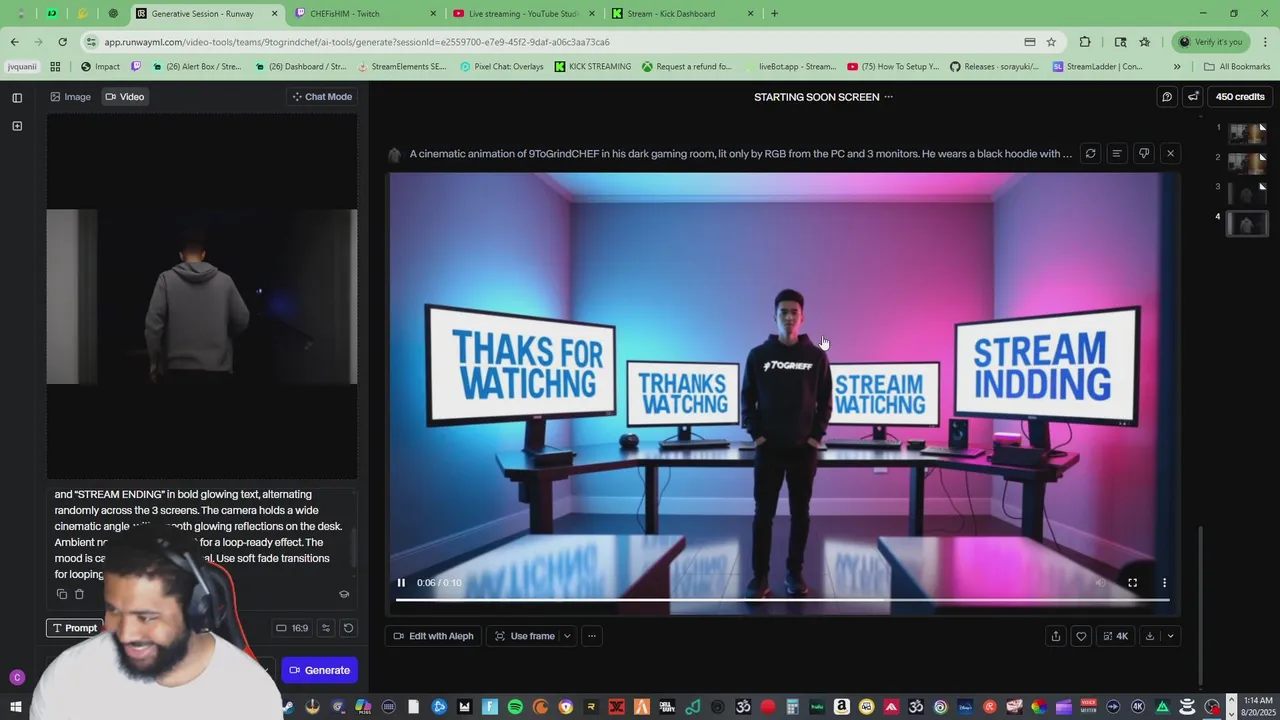The image size is (1280, 720).
Task: Show more bookmarks chevron
Action: tap(1177, 67)
